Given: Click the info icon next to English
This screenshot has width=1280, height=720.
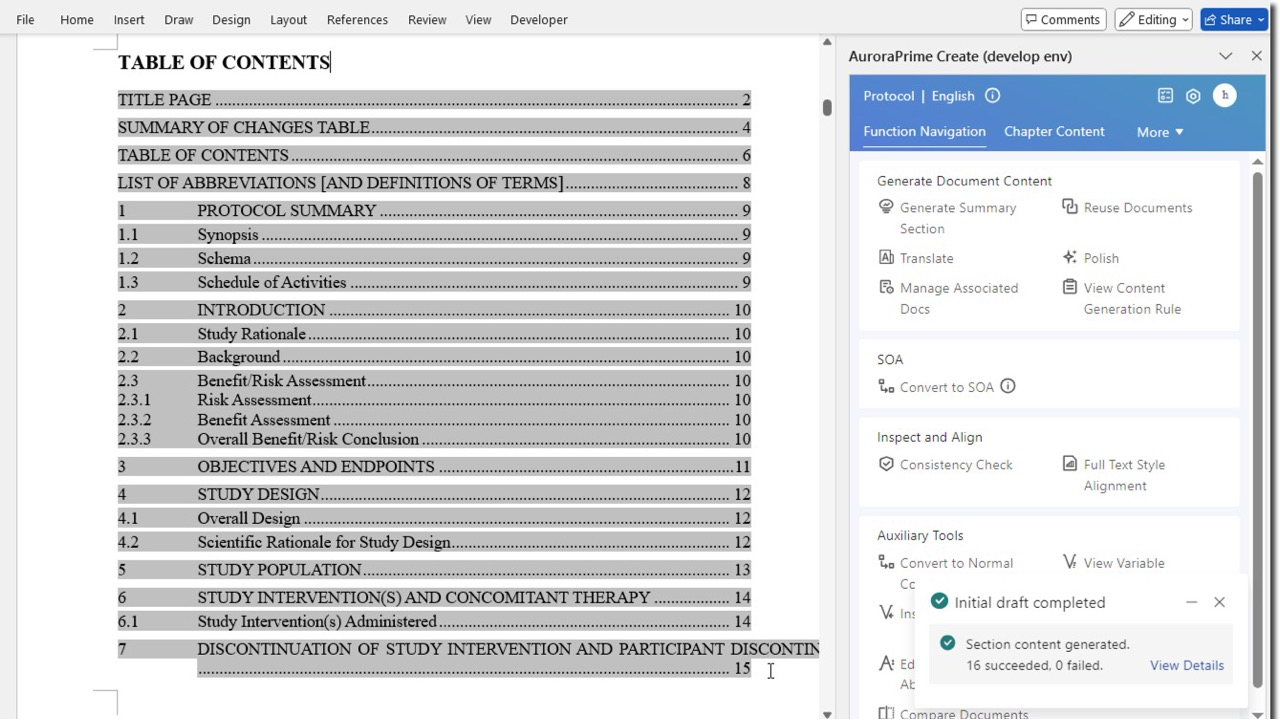Looking at the screenshot, I should 992,96.
